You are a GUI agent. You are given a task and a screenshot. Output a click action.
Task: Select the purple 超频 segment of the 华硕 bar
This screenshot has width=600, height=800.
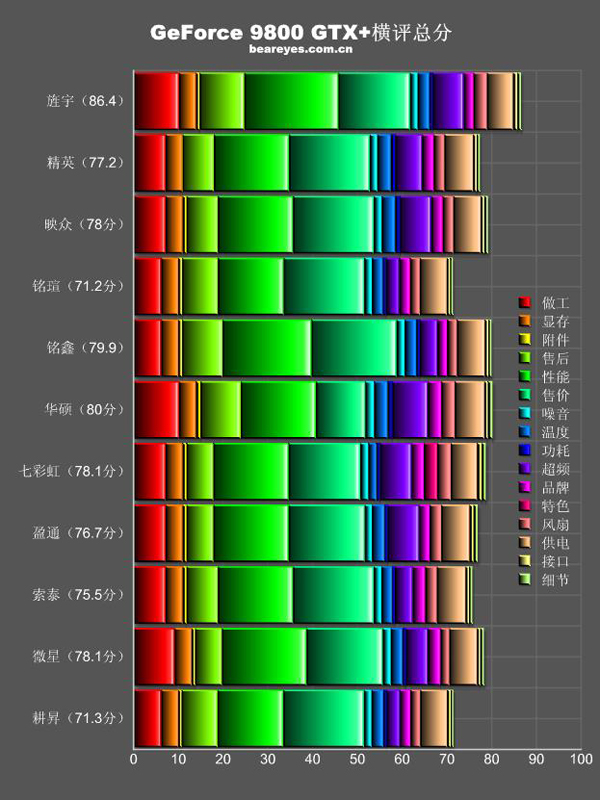coord(410,410)
